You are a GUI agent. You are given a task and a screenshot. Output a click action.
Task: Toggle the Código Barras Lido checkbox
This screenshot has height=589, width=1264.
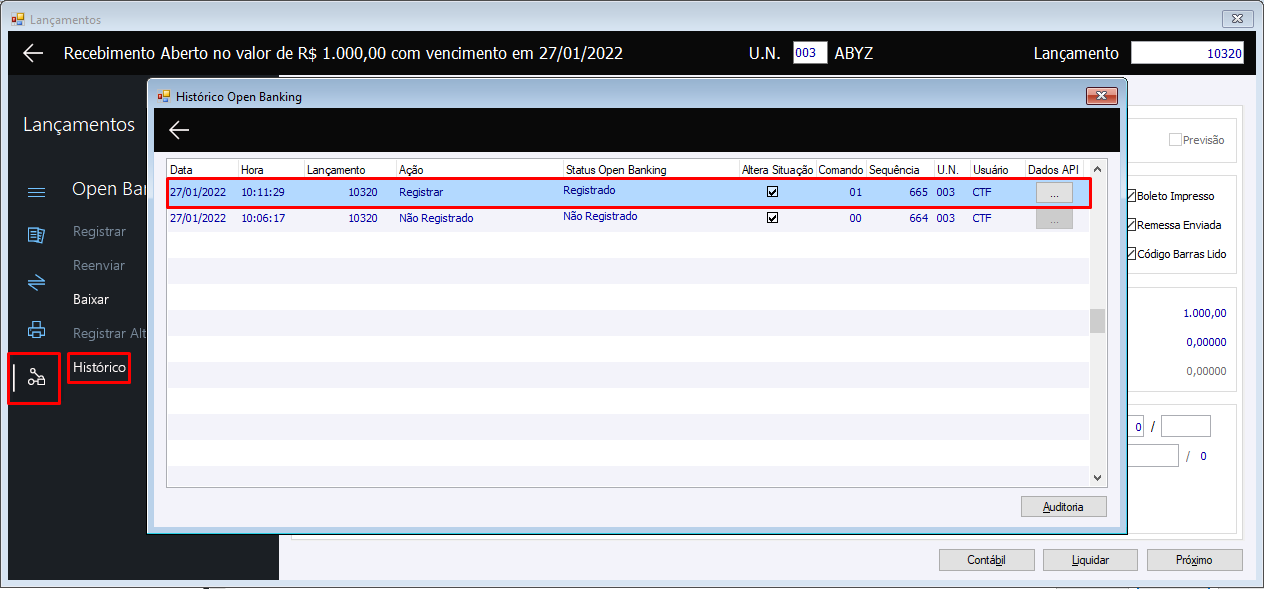(1131, 254)
